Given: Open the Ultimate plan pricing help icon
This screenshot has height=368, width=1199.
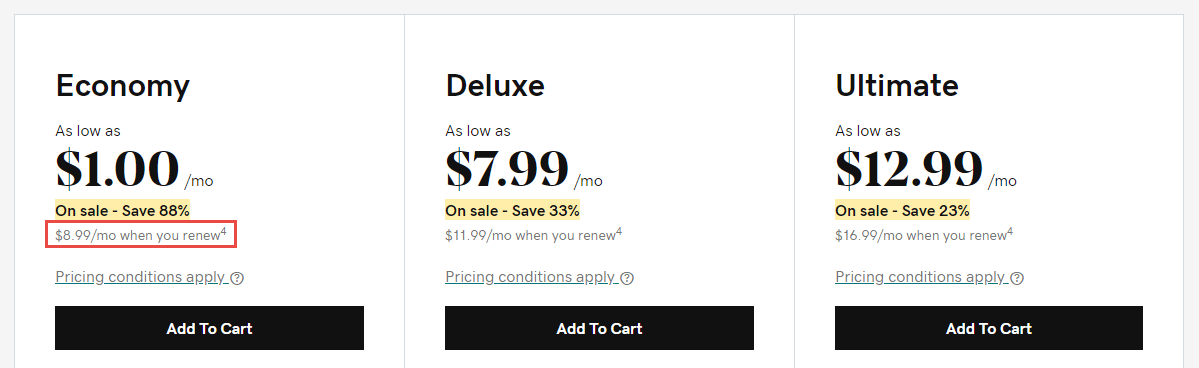Looking at the screenshot, I should coord(1017,278).
